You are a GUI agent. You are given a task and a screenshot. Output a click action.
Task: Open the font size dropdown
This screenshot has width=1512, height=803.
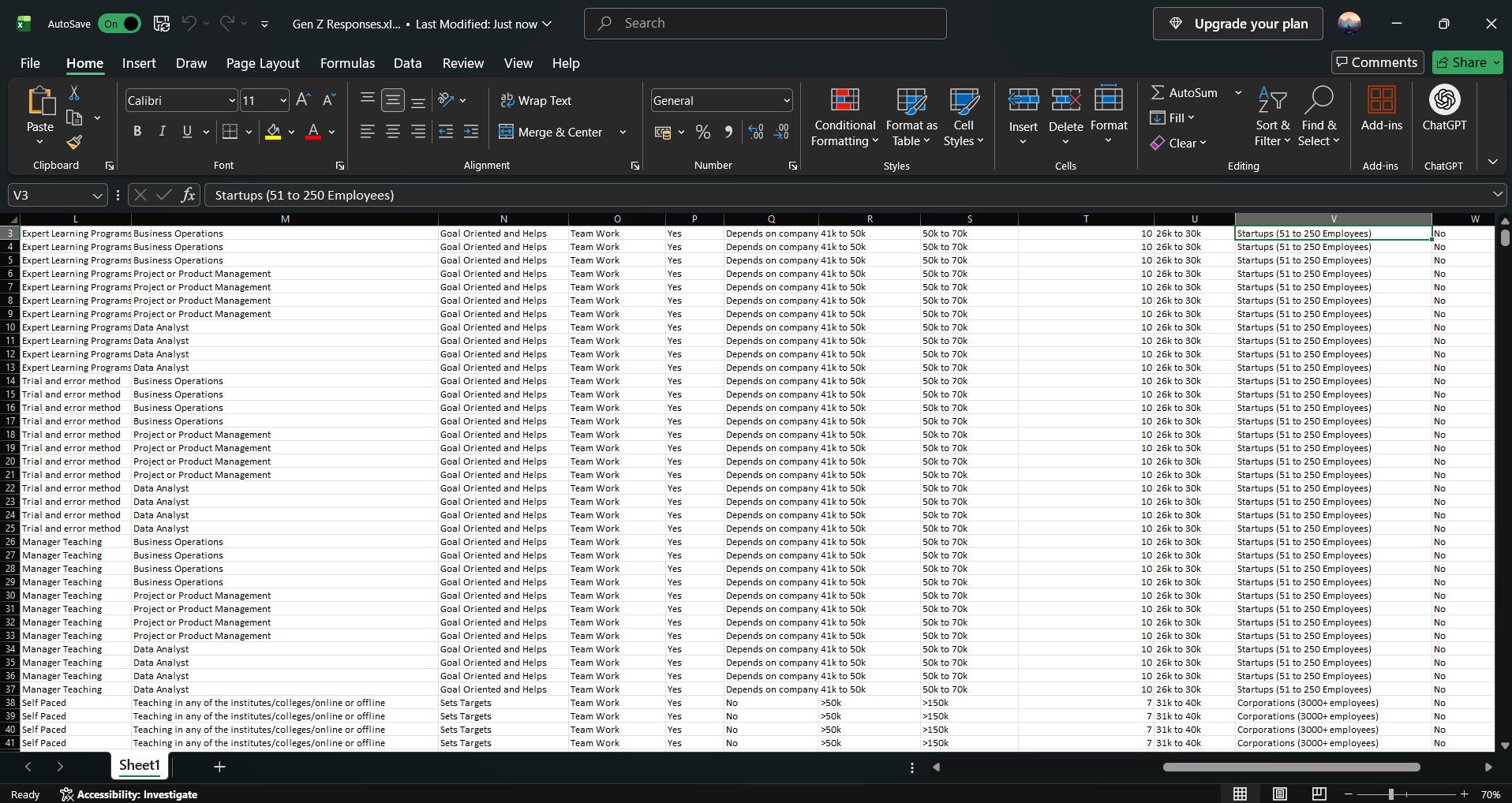(283, 100)
